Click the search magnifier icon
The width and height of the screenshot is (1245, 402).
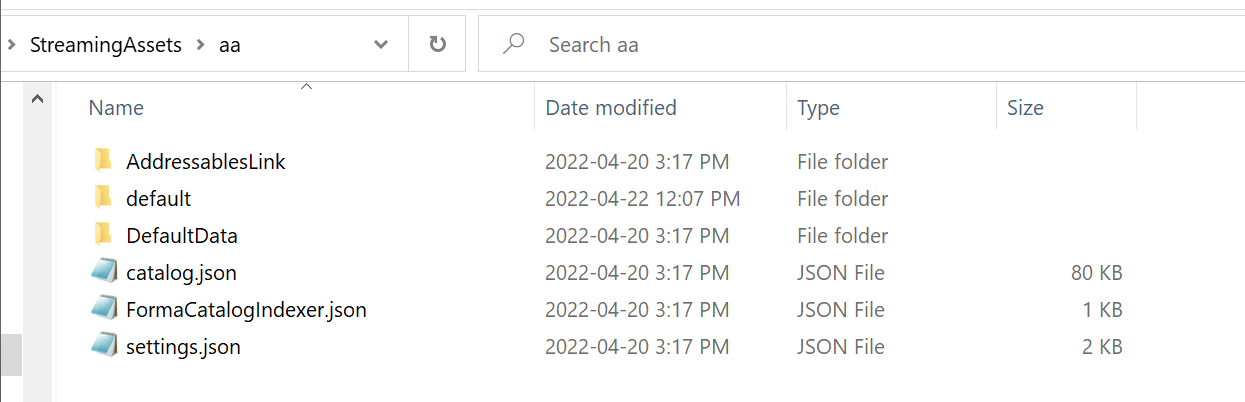click(514, 44)
